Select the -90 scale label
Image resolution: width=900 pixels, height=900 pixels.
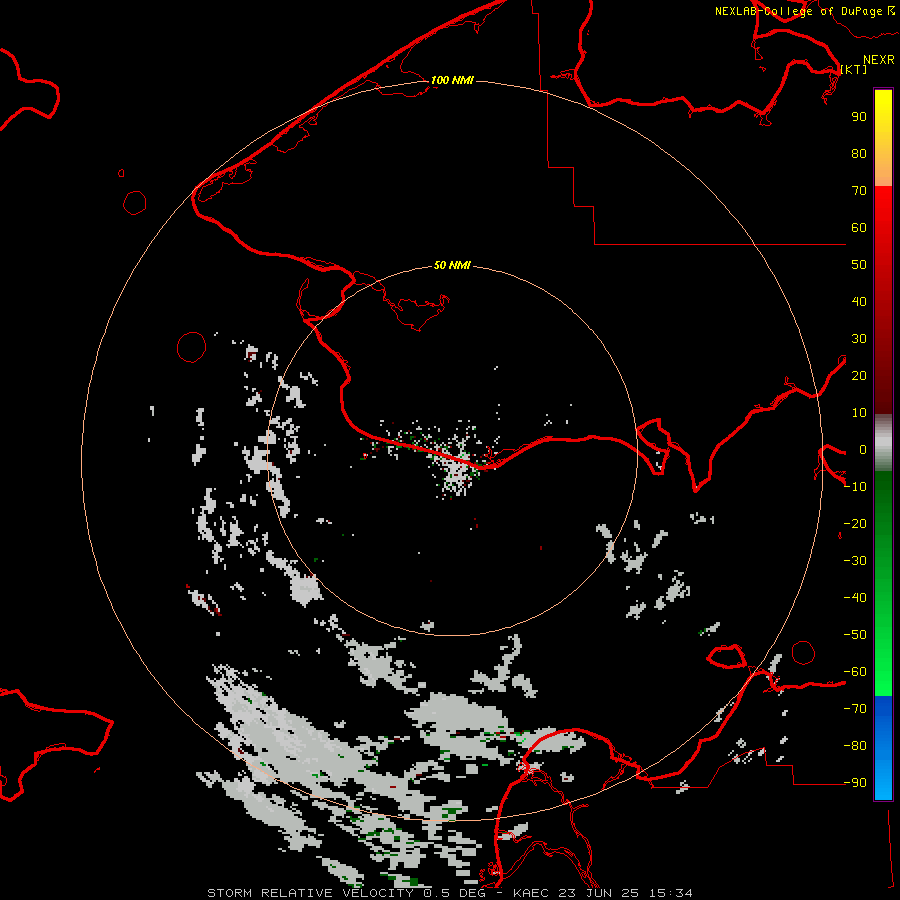(x=855, y=783)
